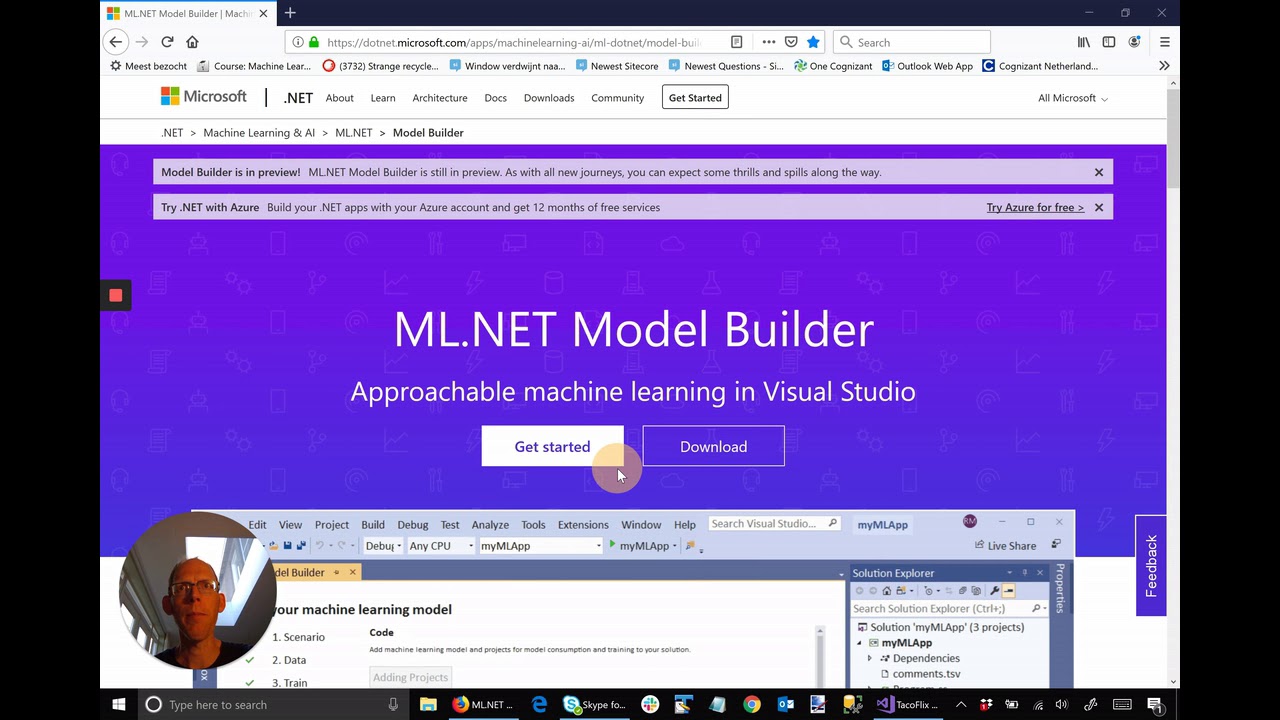Screen dimensions: 1280x720
Task: Reload the current page
Action: coord(167,42)
